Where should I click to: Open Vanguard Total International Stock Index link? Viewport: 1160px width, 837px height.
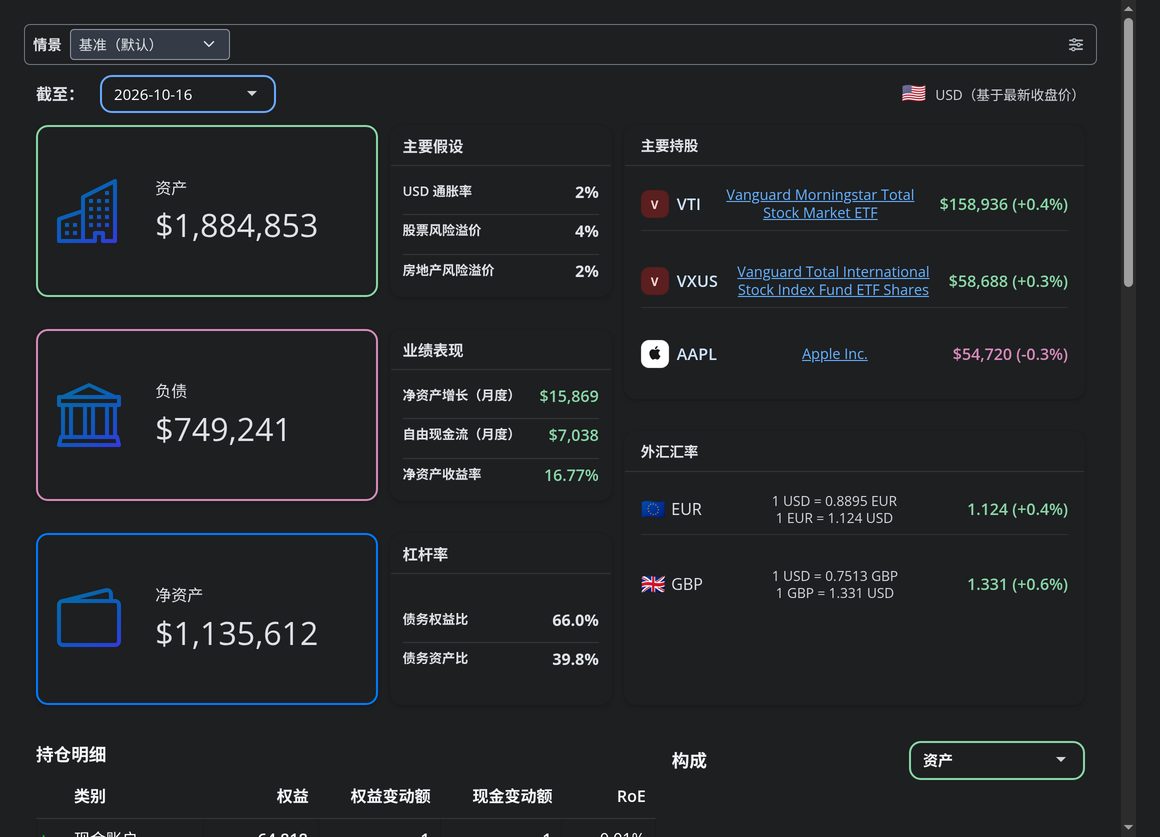[833, 280]
